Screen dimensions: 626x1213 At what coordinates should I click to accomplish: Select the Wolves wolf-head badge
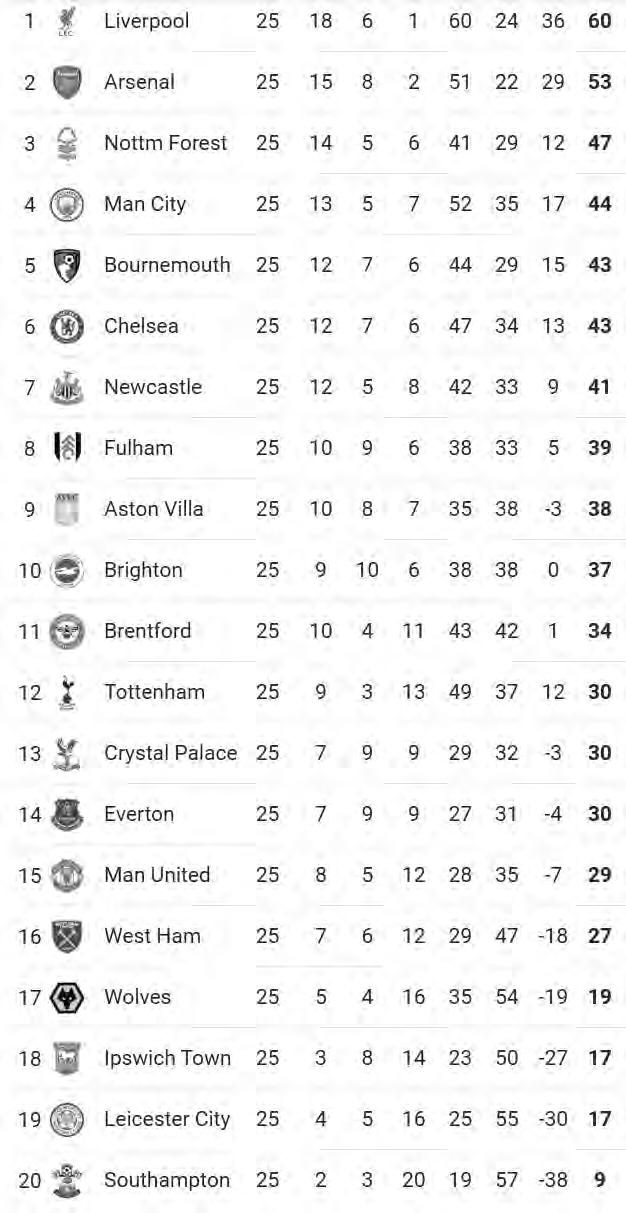click(x=67, y=997)
